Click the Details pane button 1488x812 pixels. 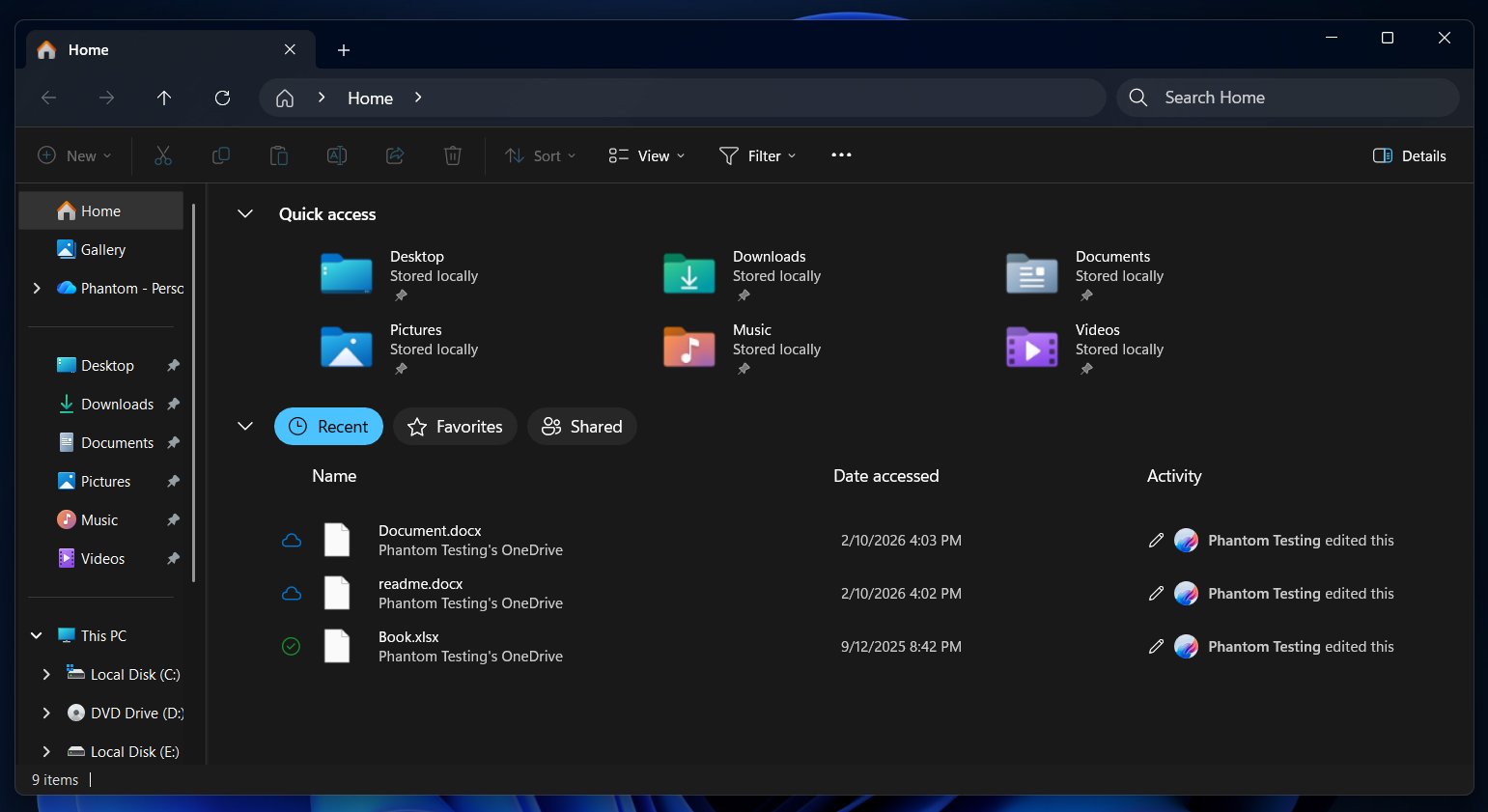[1409, 155]
